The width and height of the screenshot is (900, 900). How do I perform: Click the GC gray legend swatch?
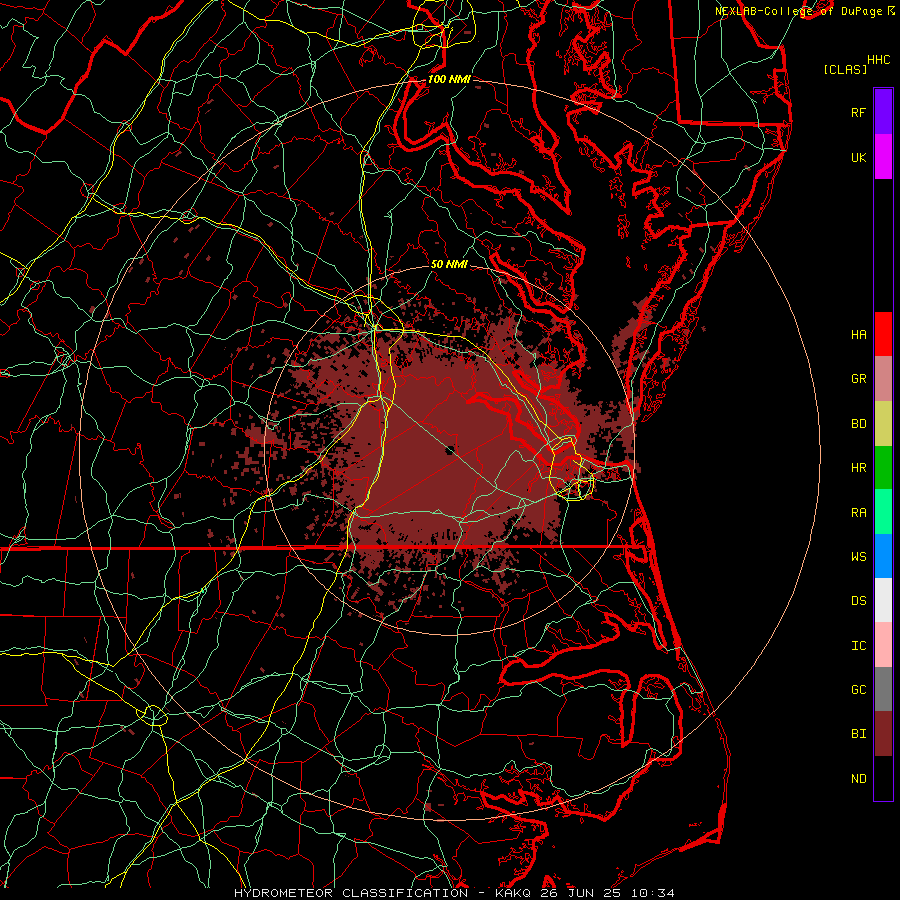pyautogui.click(x=883, y=689)
